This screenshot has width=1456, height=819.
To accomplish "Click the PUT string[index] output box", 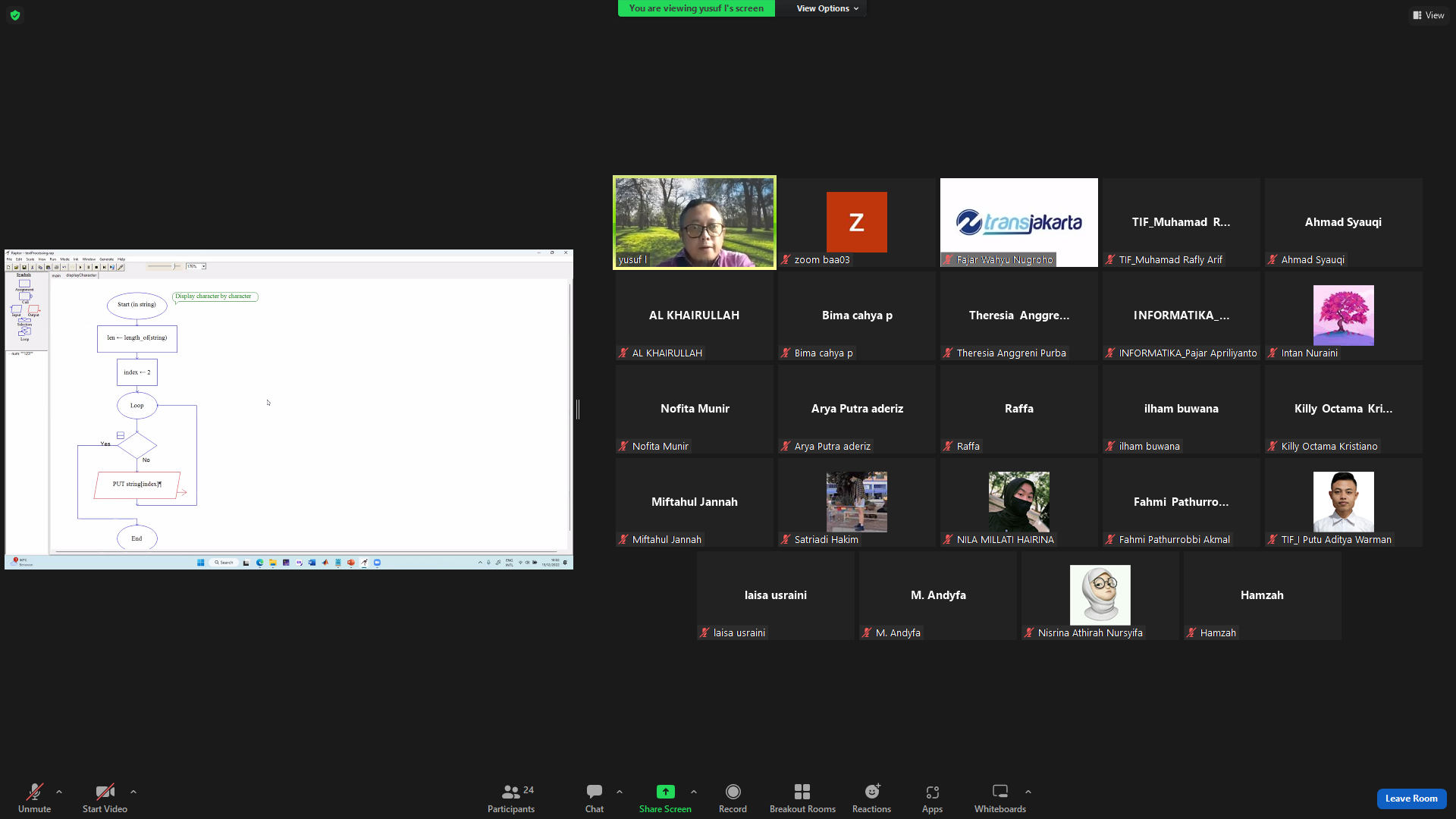I will pos(137,485).
